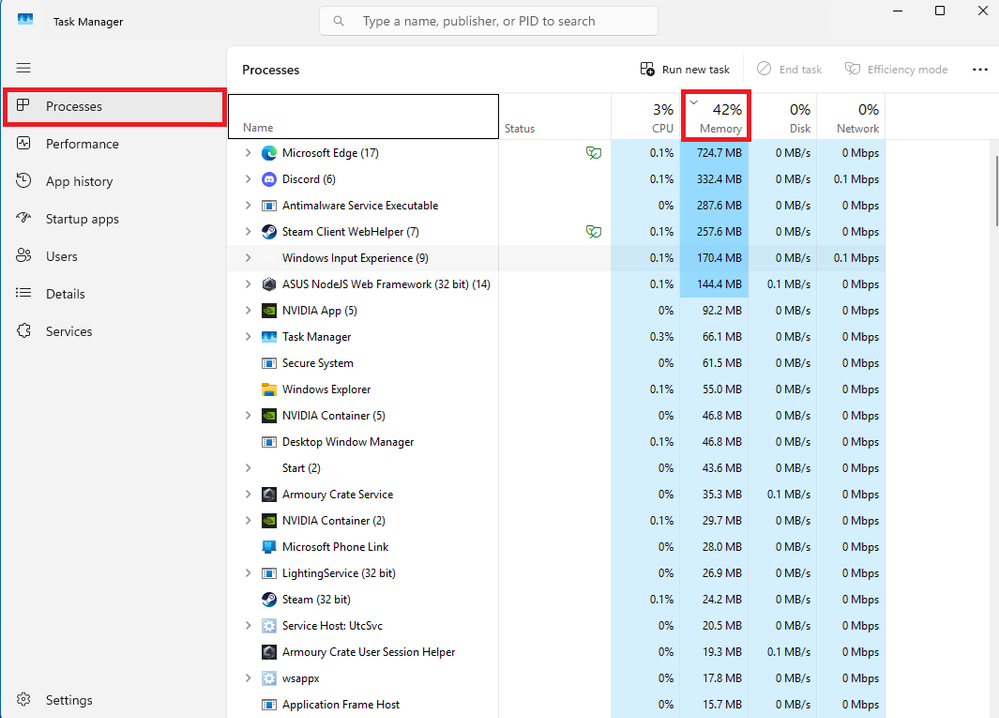Click the Task Manager title bar app icon
The image size is (999, 718).
click(x=25, y=20)
